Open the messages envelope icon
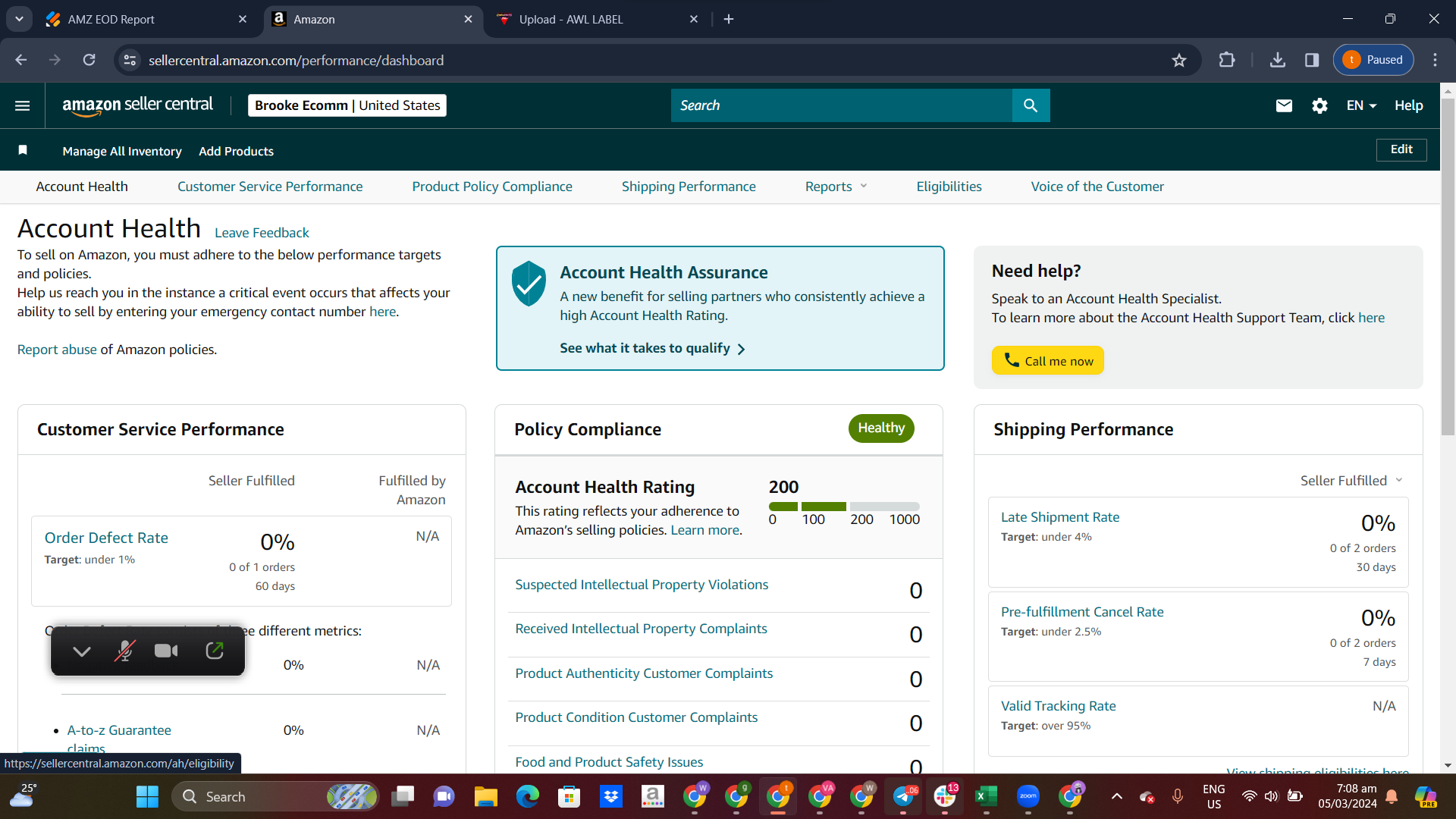 (x=1284, y=105)
